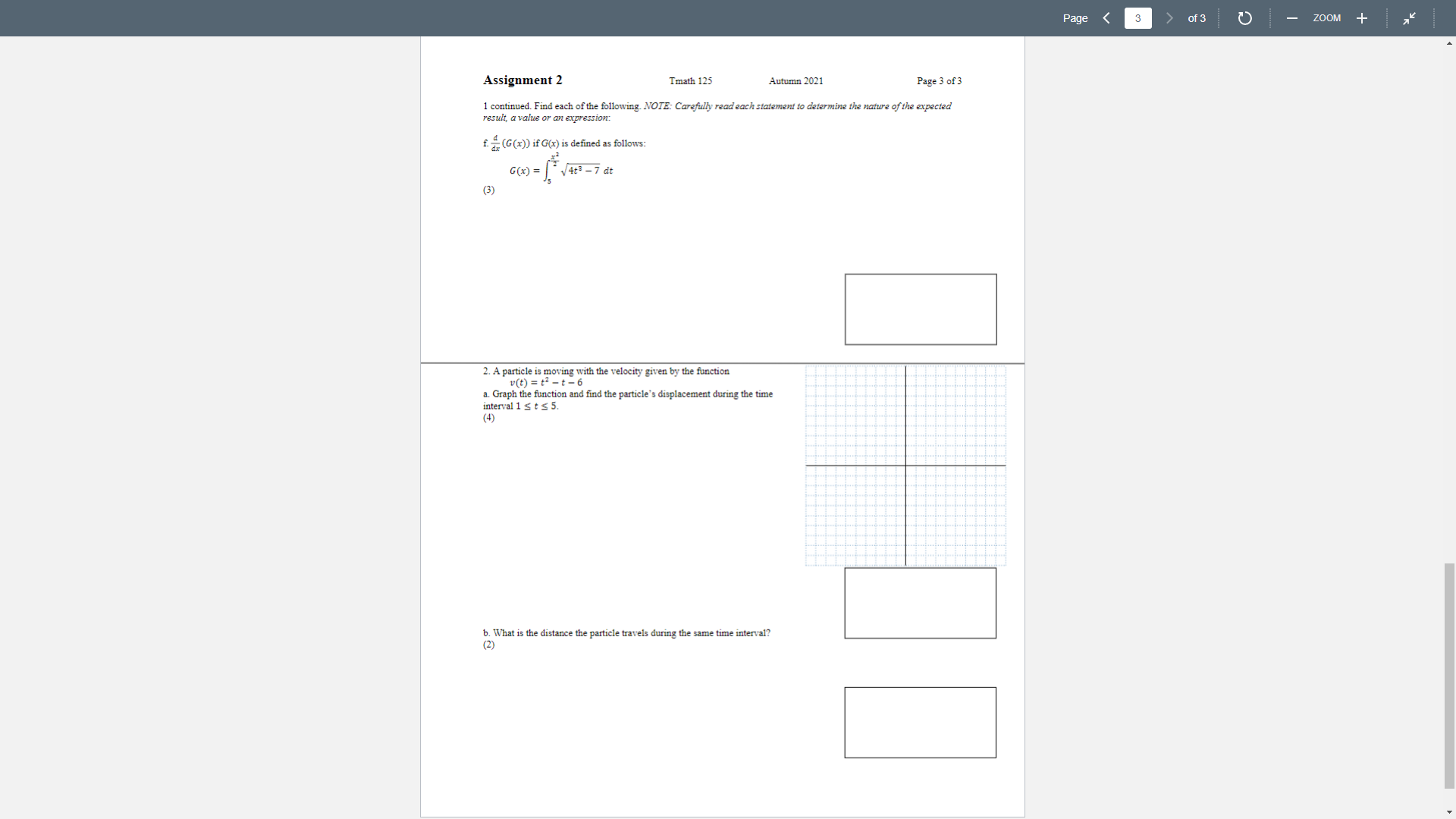Screen dimensions: 1456x819
Task: Rotate the document clockwise
Action: 1244,17
